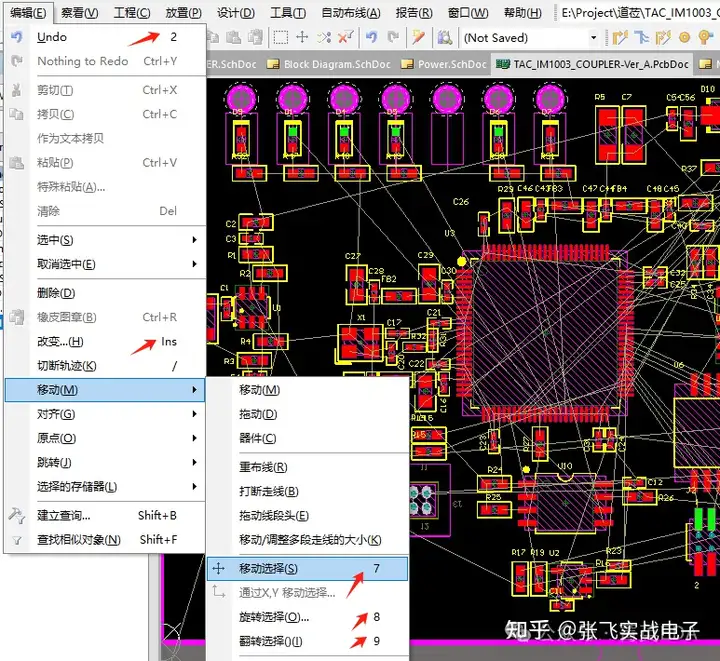
Task: Click the clear filter red X icon
Action: [345, 37]
